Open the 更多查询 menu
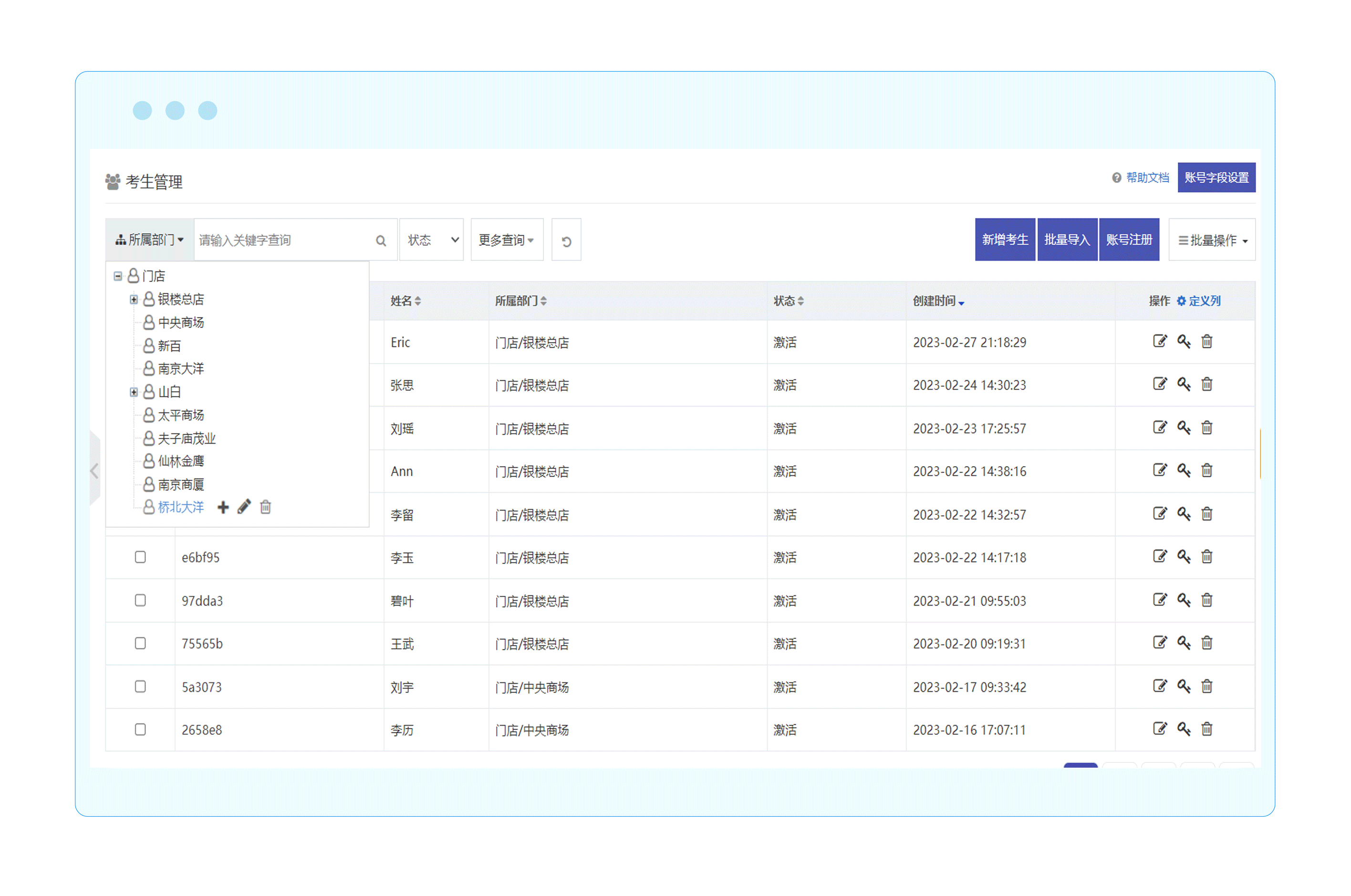The width and height of the screenshot is (1351, 896). 506,240
